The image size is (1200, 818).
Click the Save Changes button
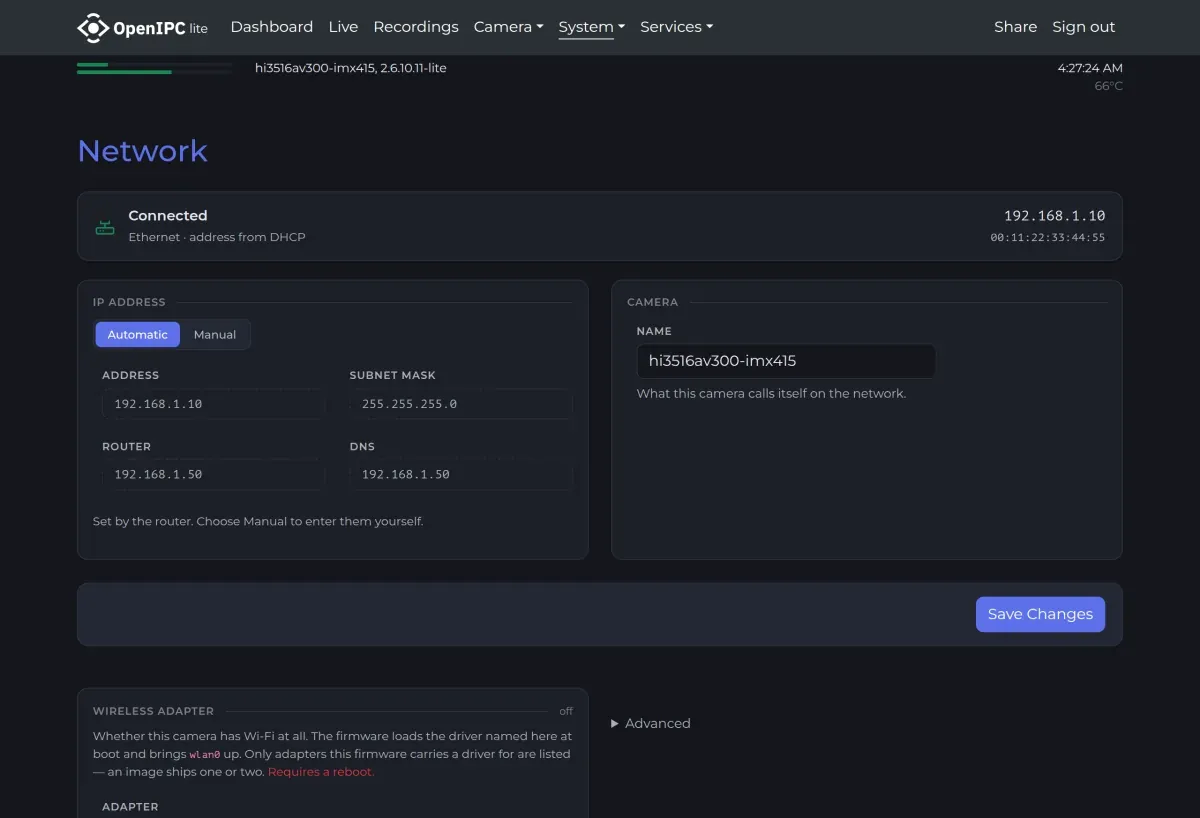click(1040, 614)
